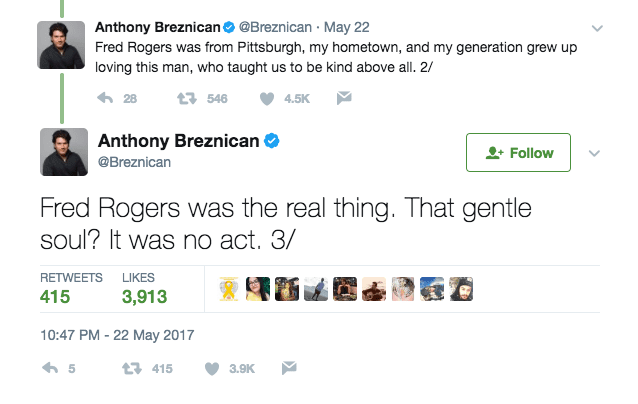The image size is (638, 404).
Task: Click envelope icon beside 3.9K likes
Action: 288,368
